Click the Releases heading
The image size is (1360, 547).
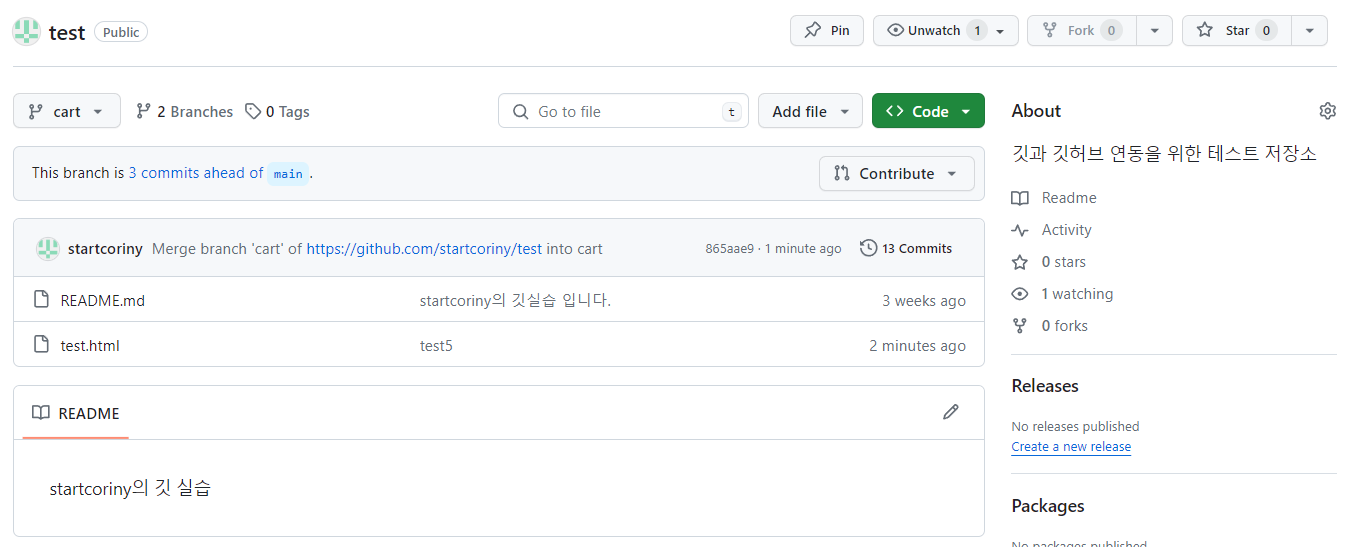point(1045,386)
